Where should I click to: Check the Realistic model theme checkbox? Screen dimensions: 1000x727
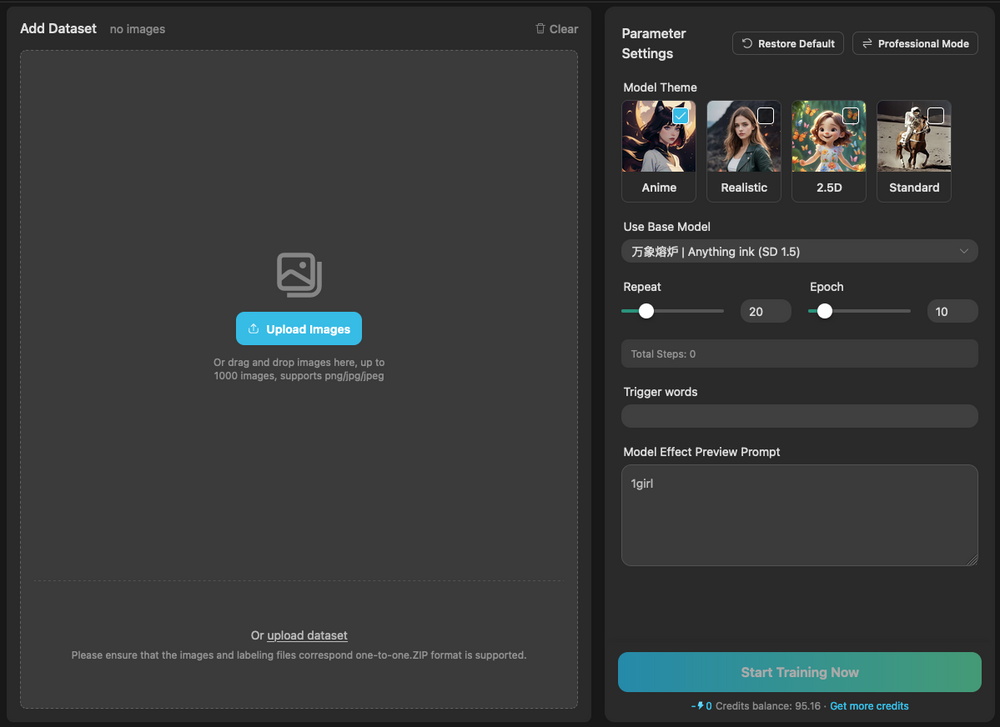pyautogui.click(x=765, y=116)
